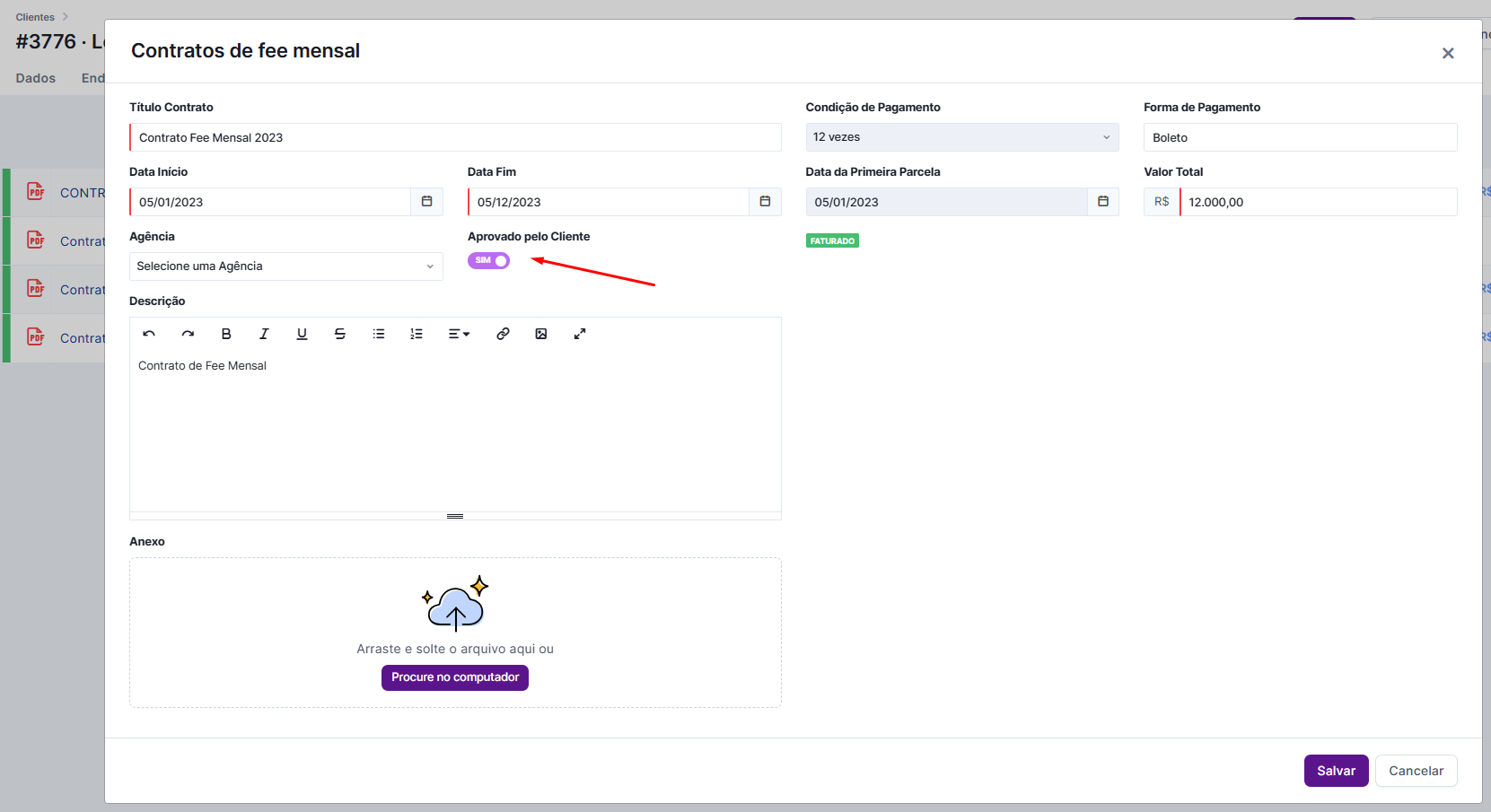
Task: Open the Condição de Pagamento dropdown
Action: pyautogui.click(x=961, y=137)
